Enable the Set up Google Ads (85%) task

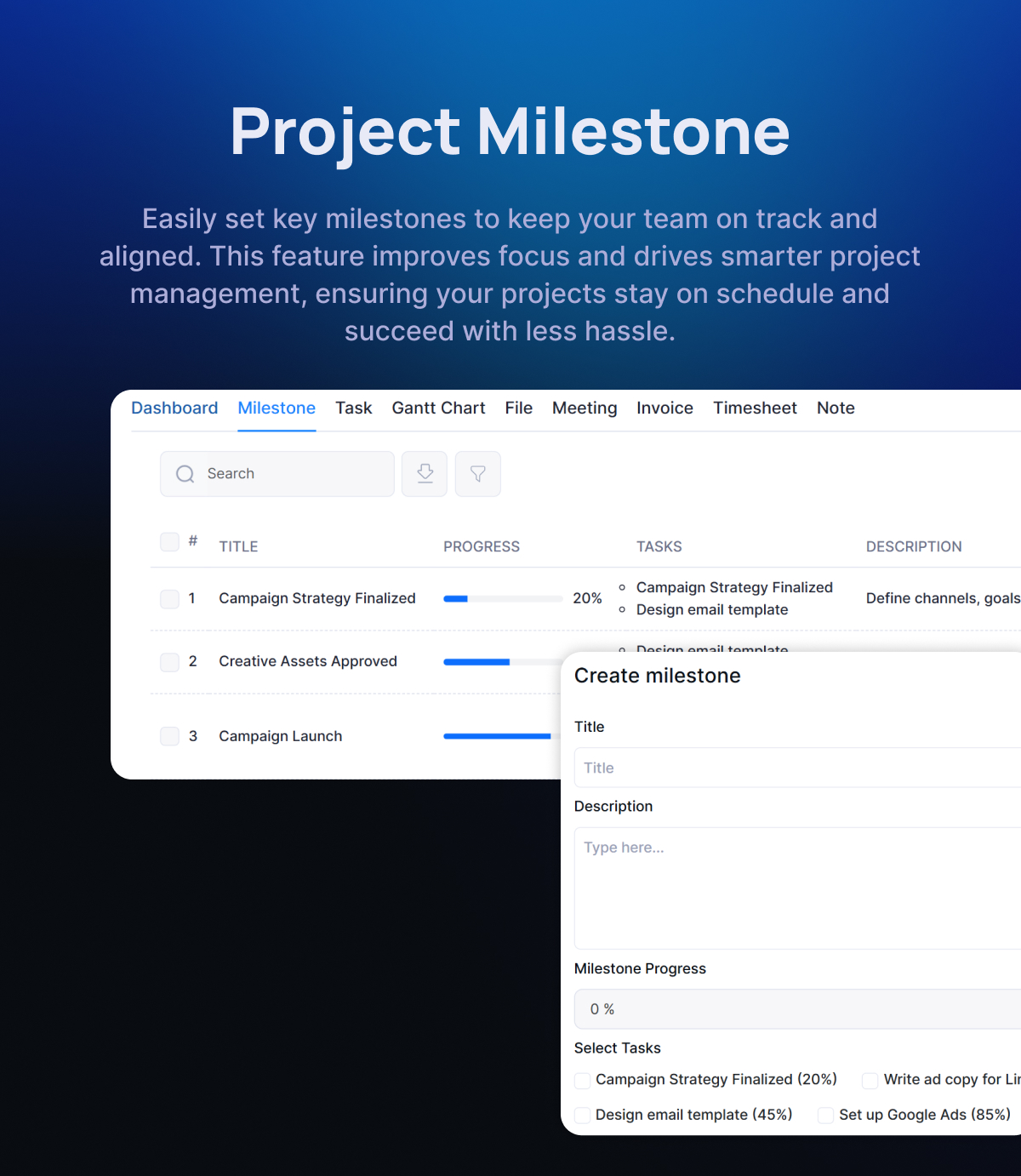[x=824, y=1115]
